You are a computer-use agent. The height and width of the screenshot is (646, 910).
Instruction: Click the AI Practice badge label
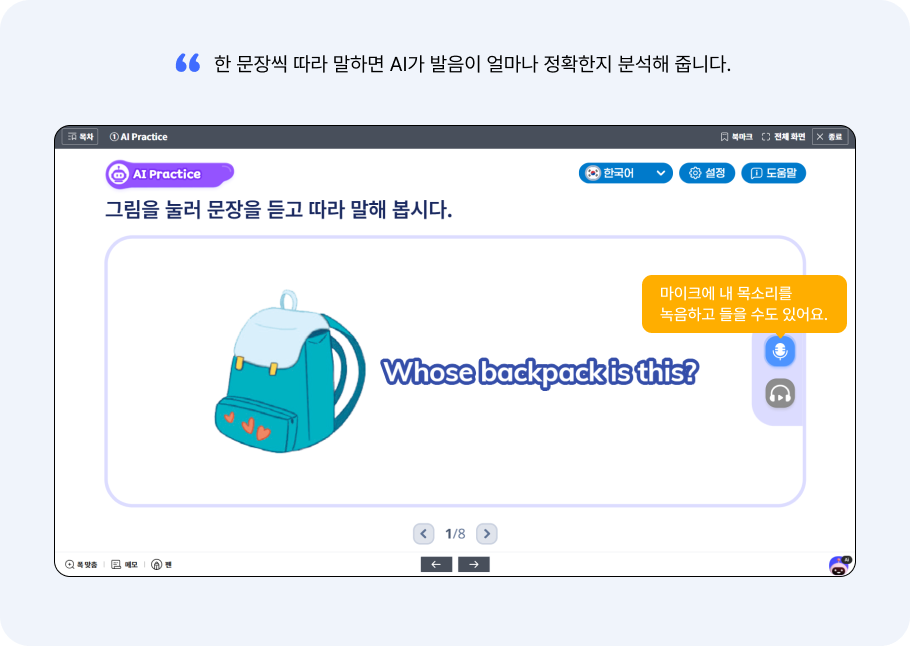point(169,174)
